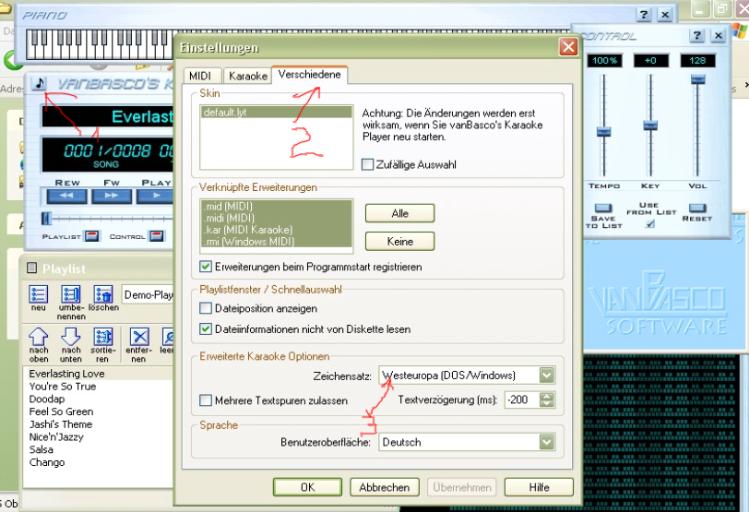Close the Einstellungen dialog
The image size is (749, 512).
568,47
